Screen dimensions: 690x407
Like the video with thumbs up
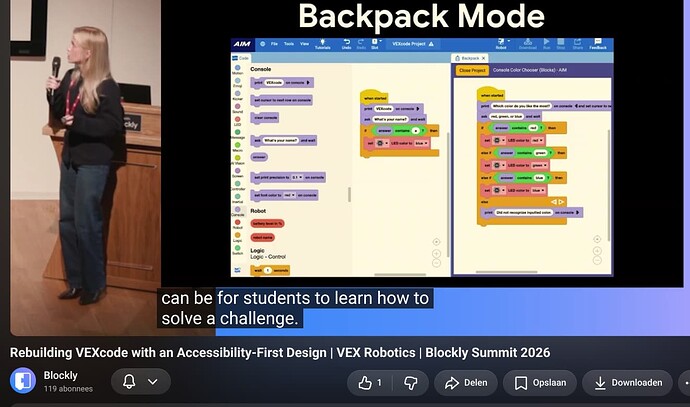pyautogui.click(x=370, y=383)
